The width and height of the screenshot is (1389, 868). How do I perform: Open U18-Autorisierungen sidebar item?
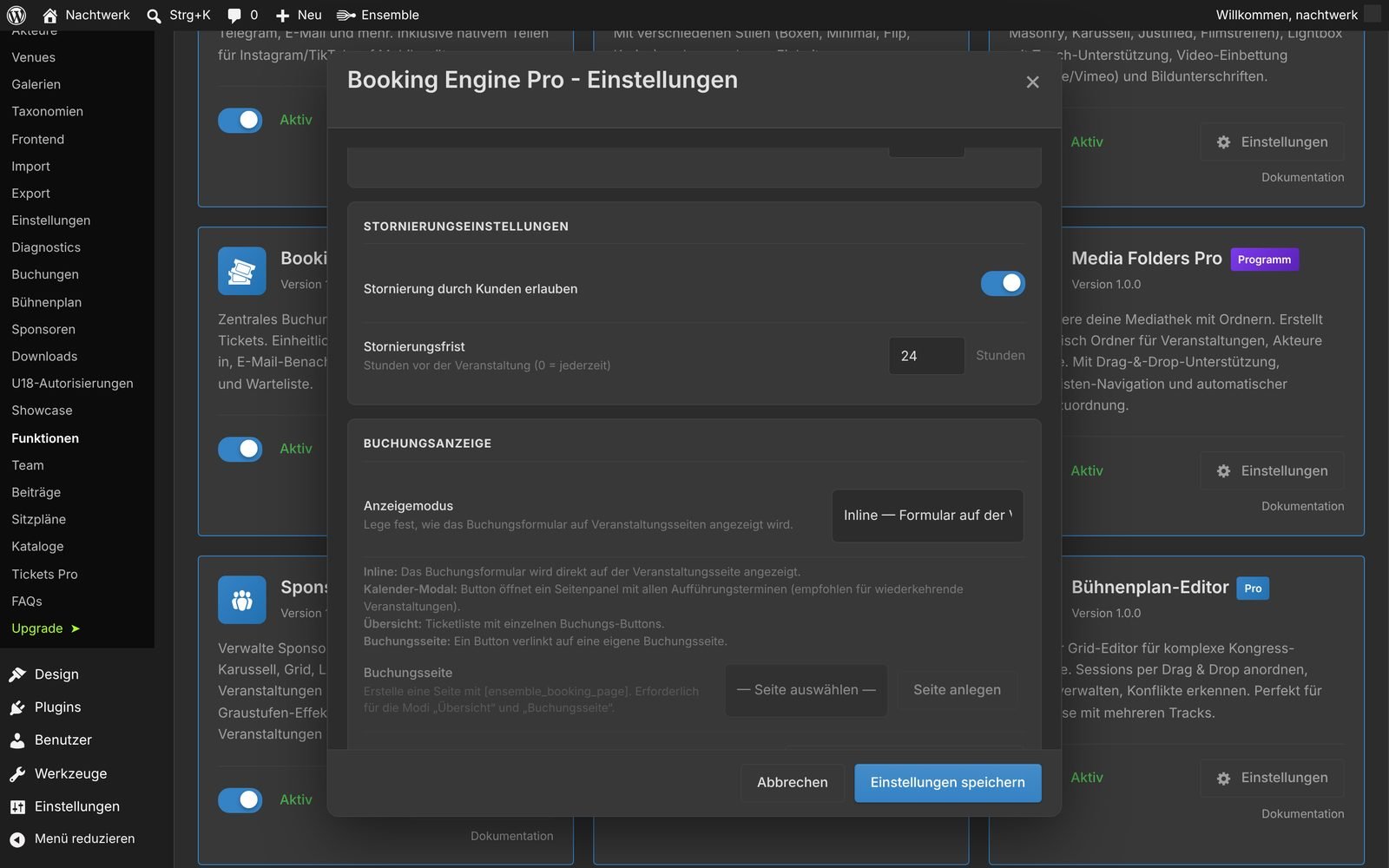pyautogui.click(x=72, y=384)
